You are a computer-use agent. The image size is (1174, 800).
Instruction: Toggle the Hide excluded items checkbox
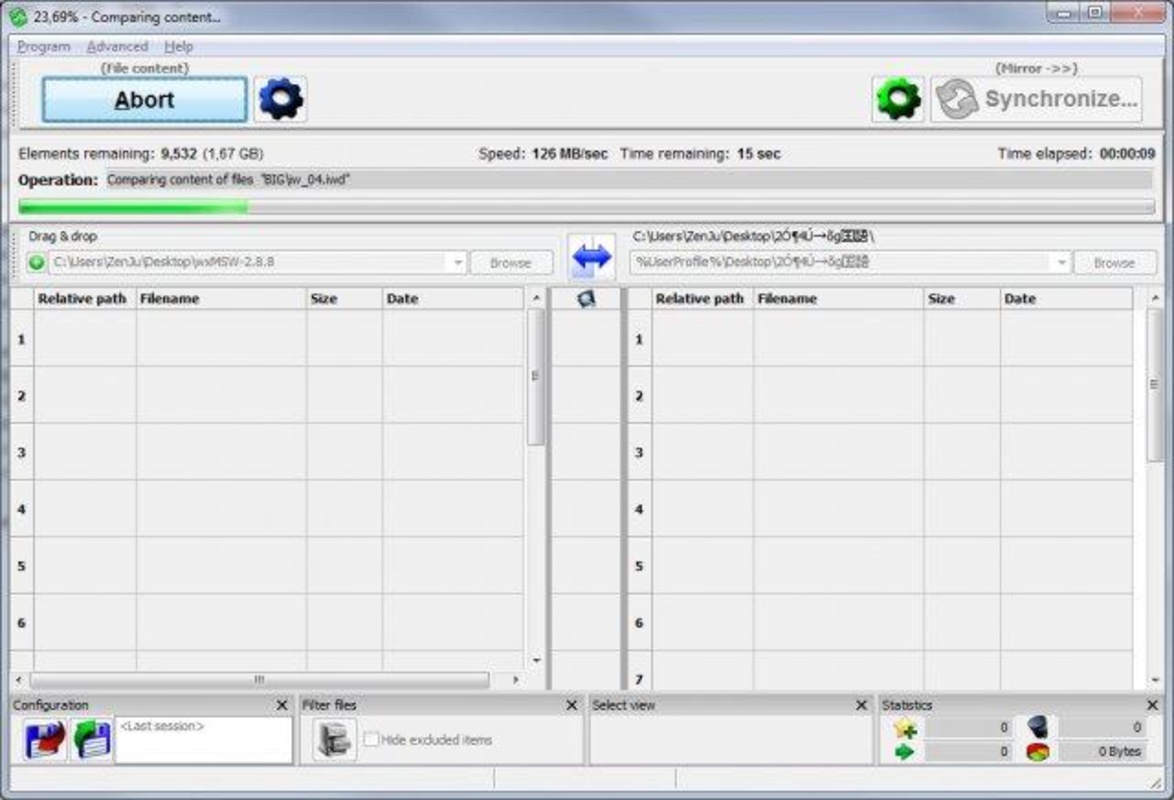[x=372, y=740]
